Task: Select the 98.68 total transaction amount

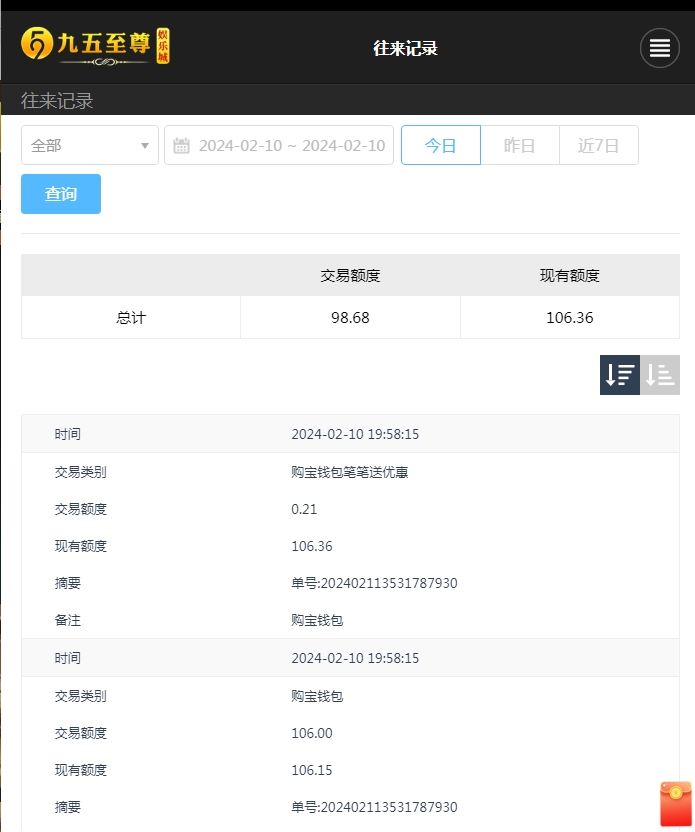Action: tap(350, 318)
